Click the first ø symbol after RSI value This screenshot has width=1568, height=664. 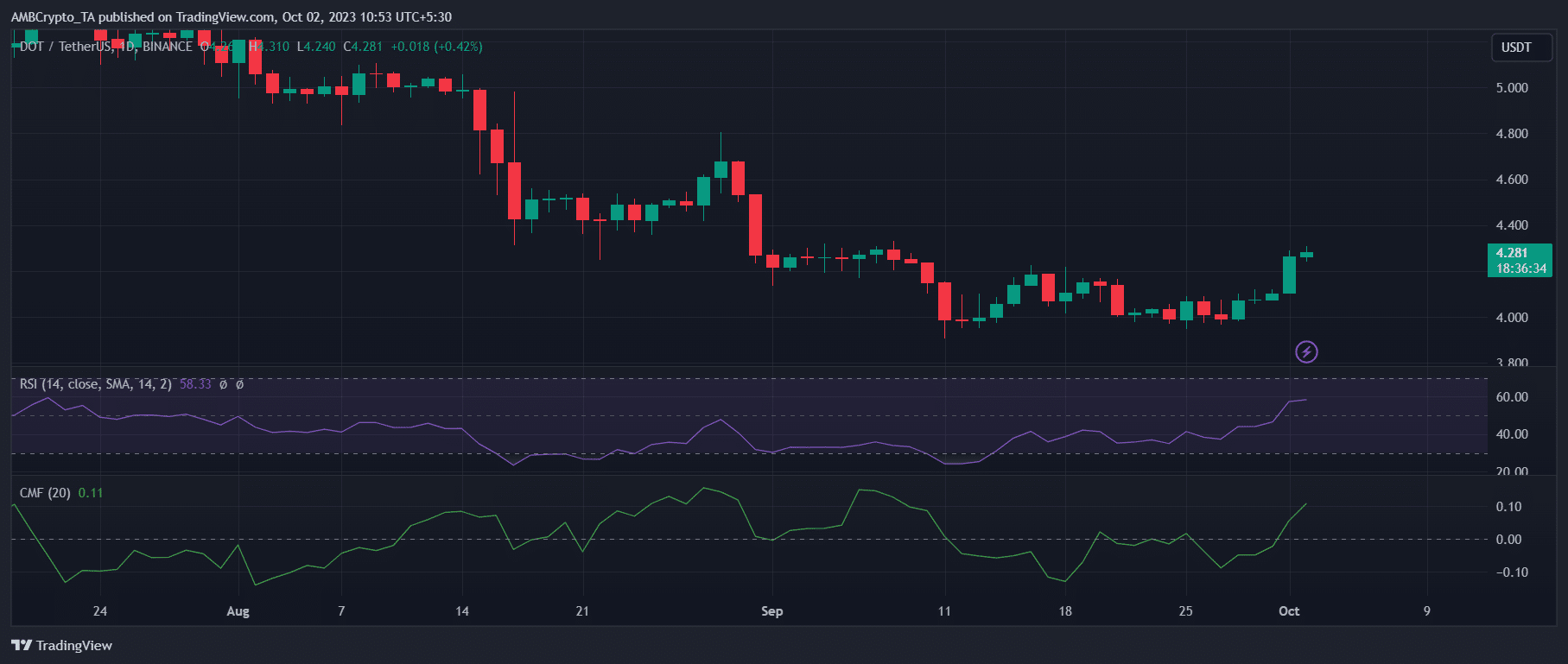click(223, 384)
